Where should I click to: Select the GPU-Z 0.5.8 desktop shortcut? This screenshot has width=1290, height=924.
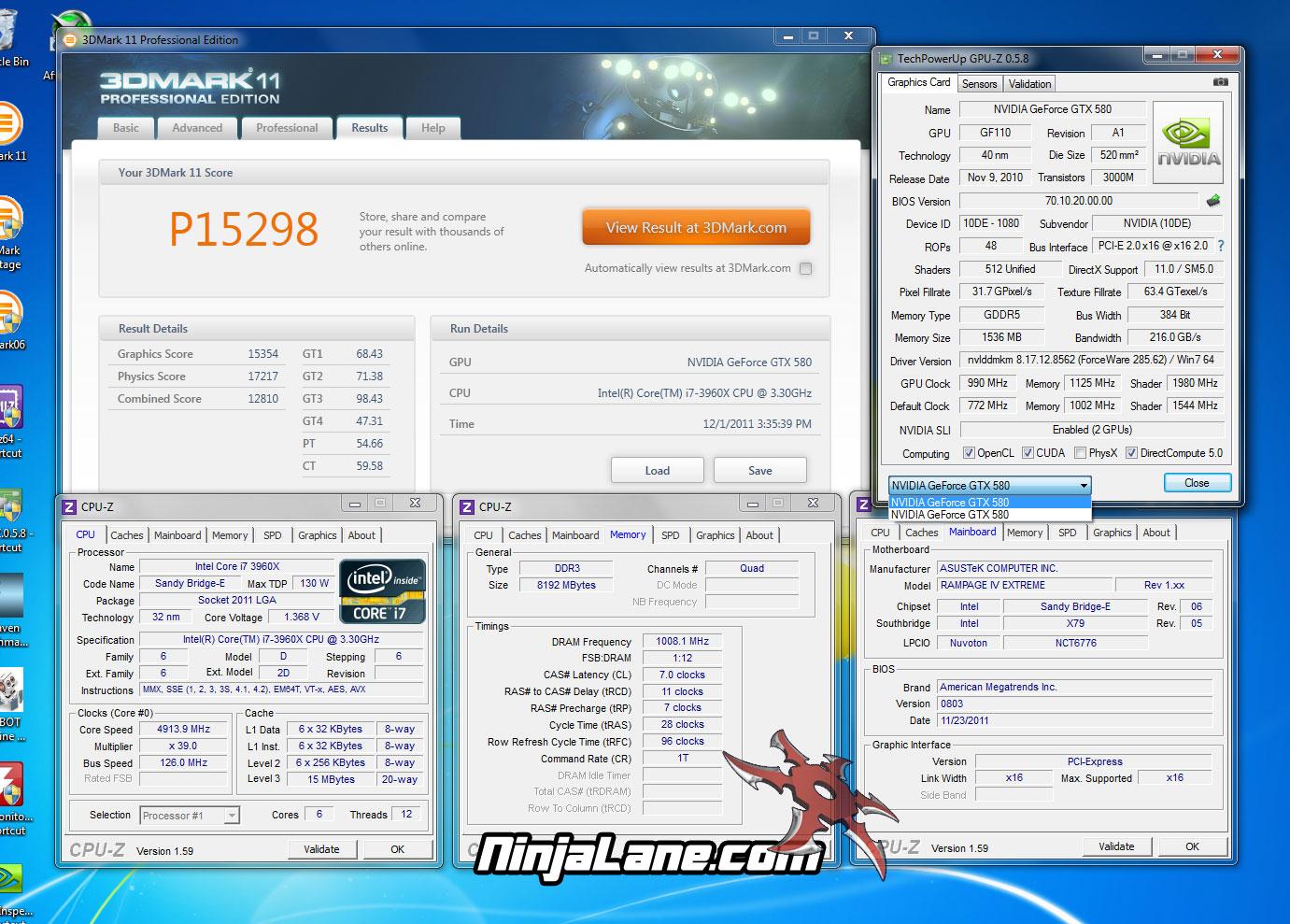[x=11, y=519]
